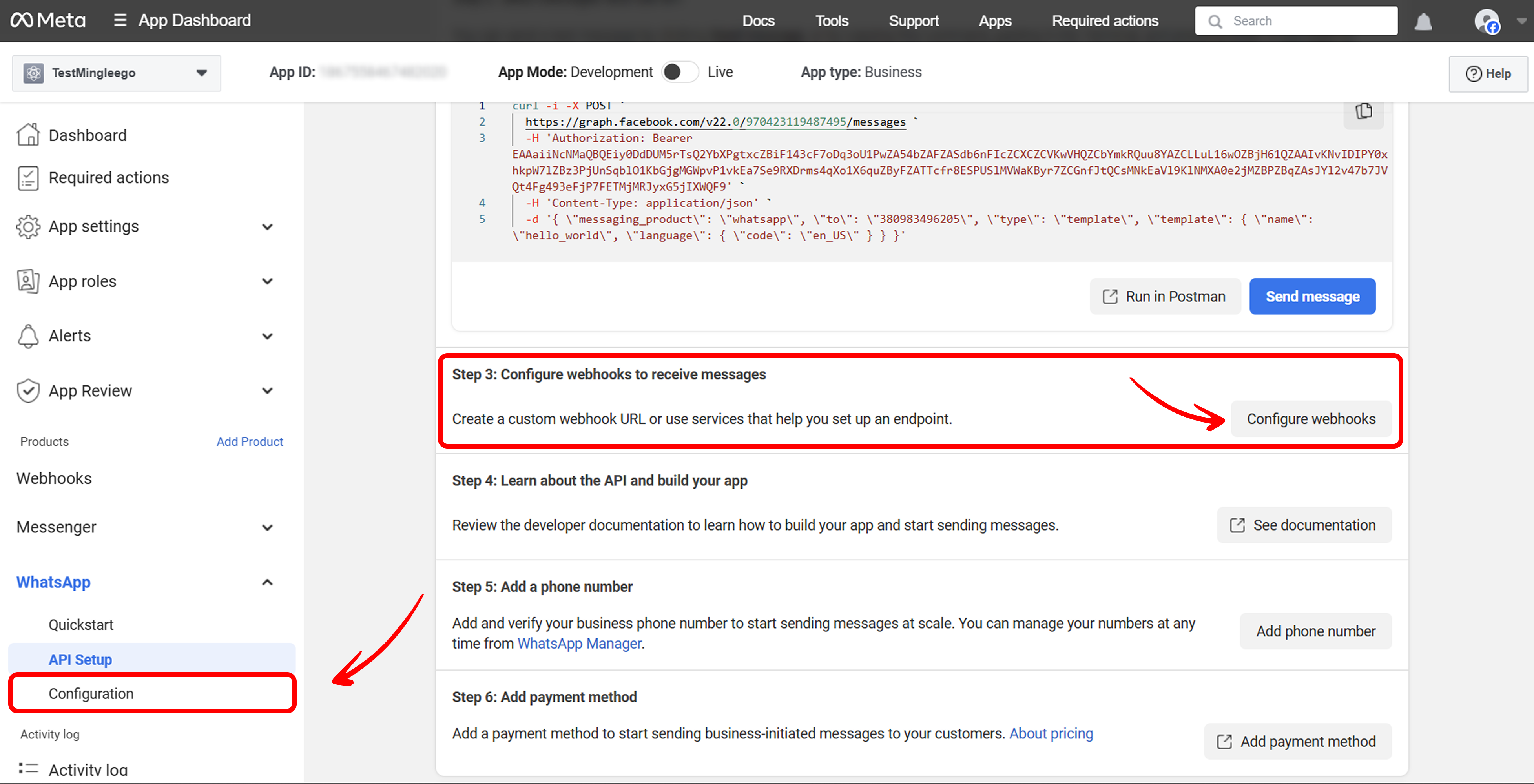Expand the Alerts section

[267, 336]
